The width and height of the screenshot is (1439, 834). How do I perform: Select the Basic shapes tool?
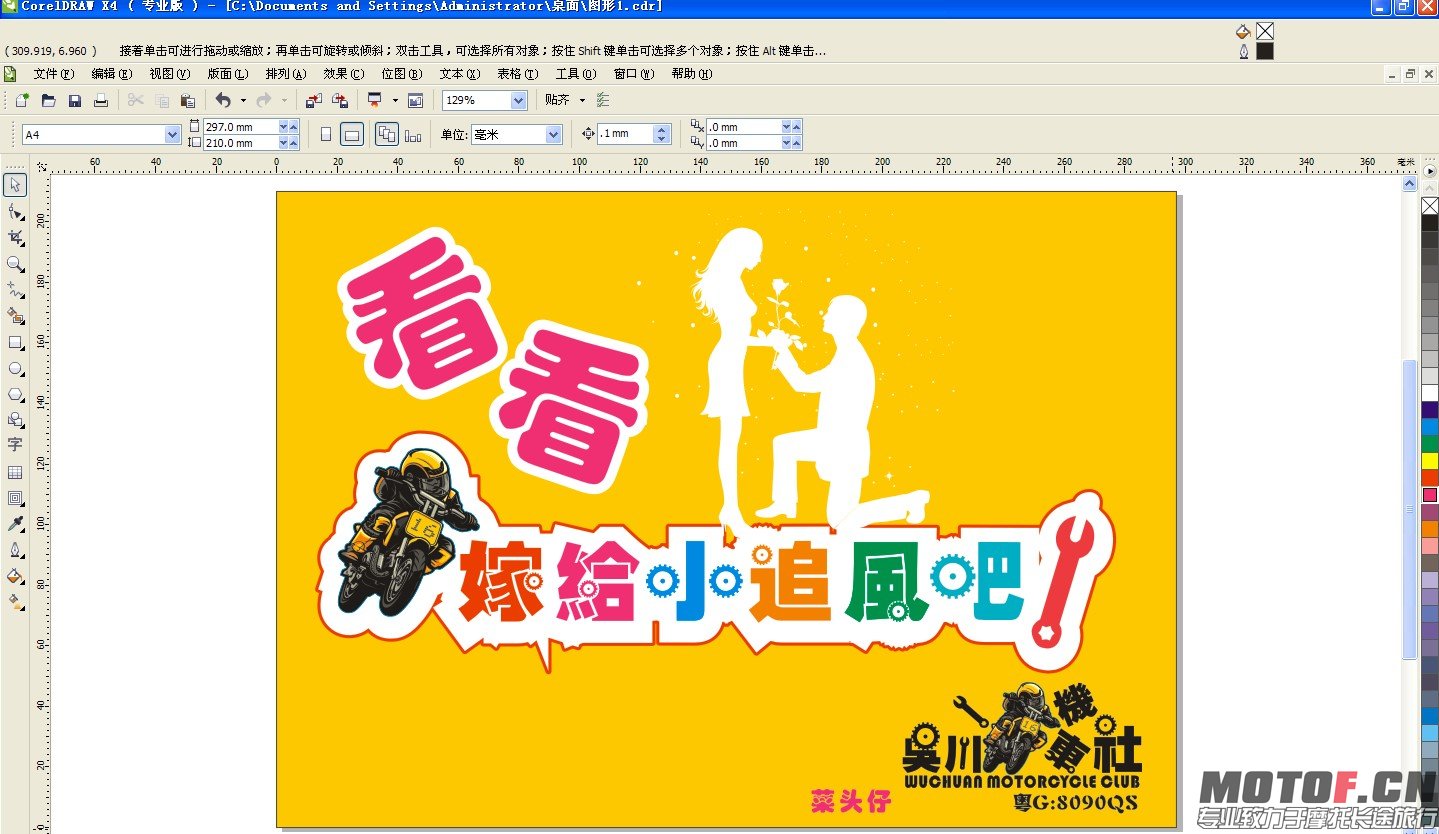coord(15,420)
